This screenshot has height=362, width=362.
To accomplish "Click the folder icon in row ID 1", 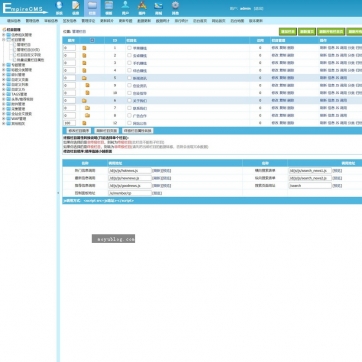I will [84, 48].
